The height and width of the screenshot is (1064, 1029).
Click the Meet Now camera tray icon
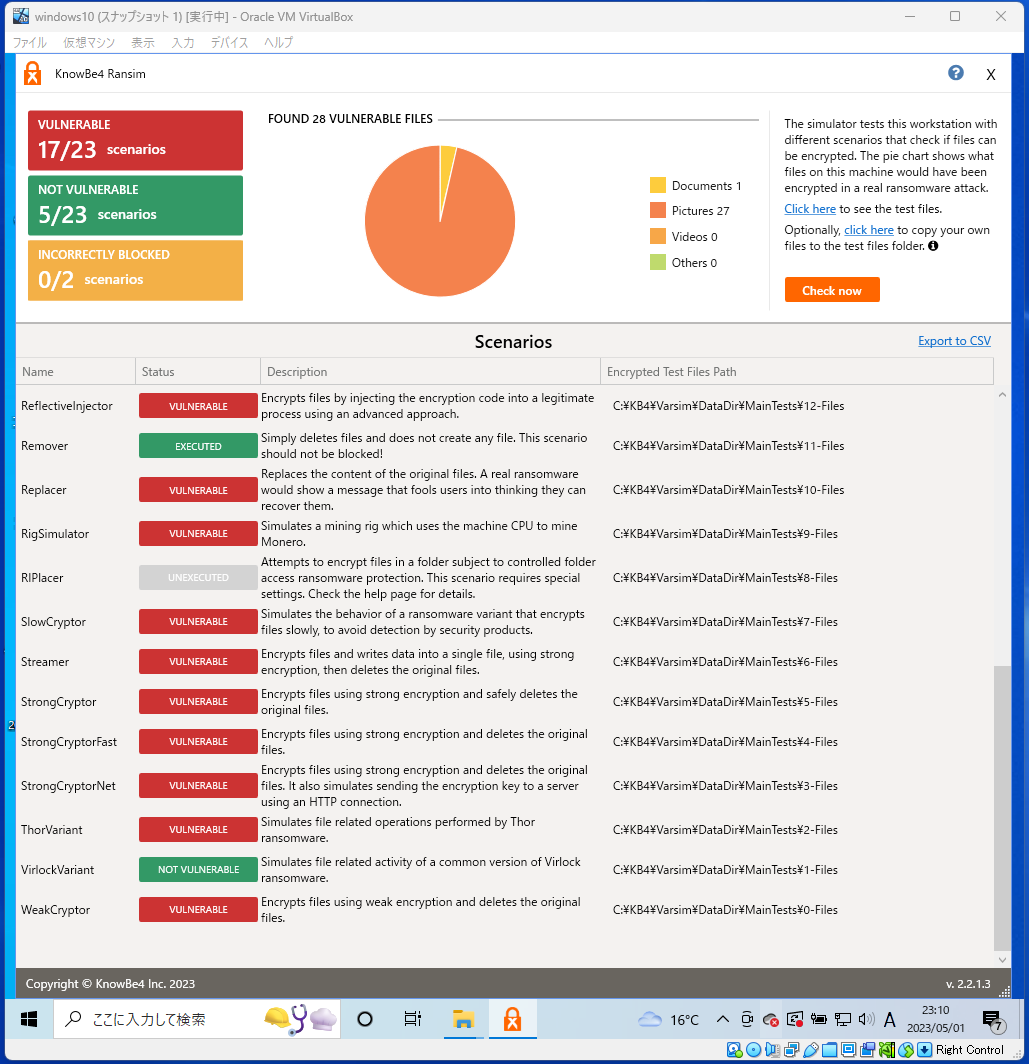pos(747,1019)
